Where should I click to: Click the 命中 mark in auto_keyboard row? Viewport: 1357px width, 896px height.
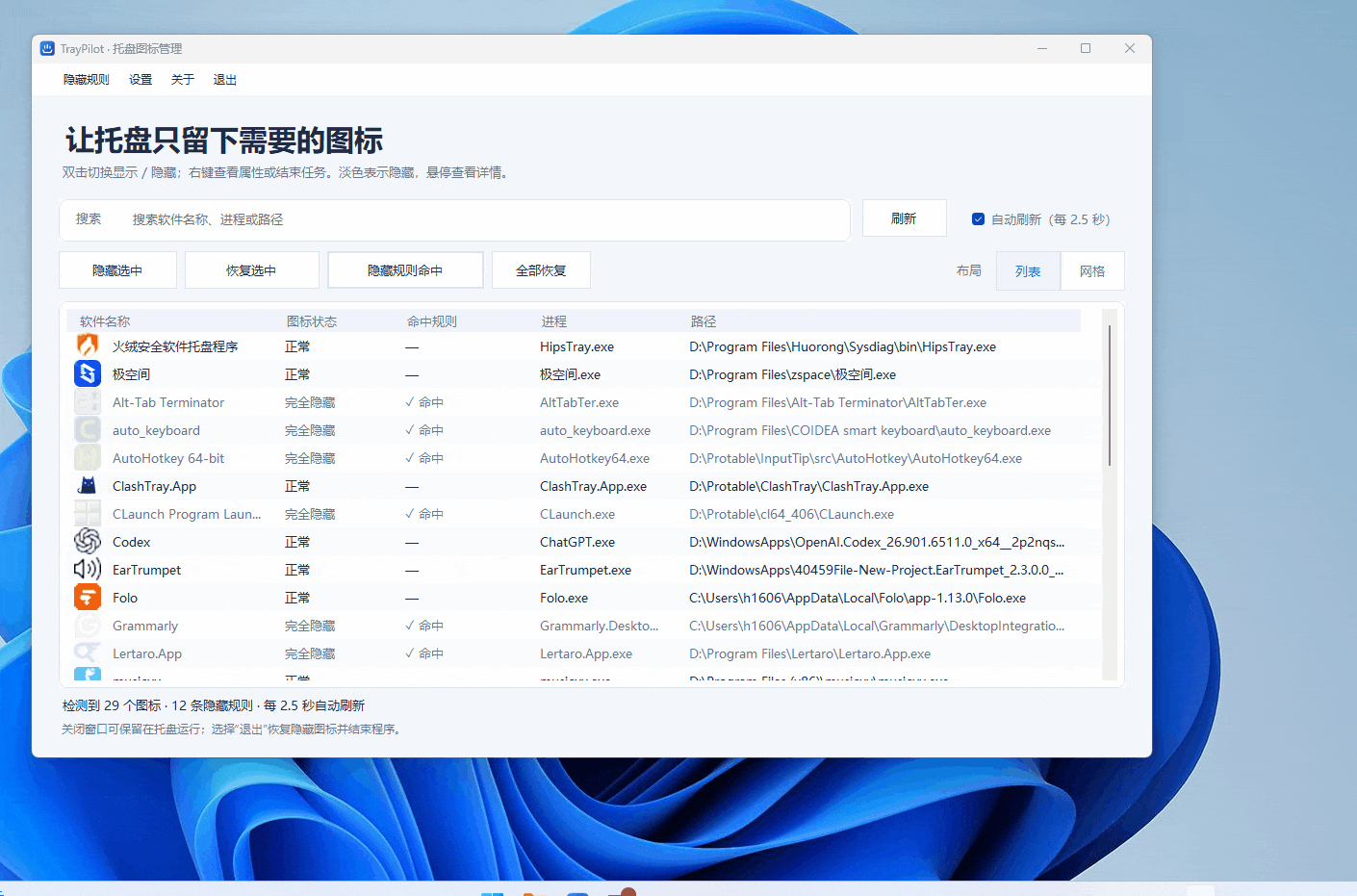point(424,430)
